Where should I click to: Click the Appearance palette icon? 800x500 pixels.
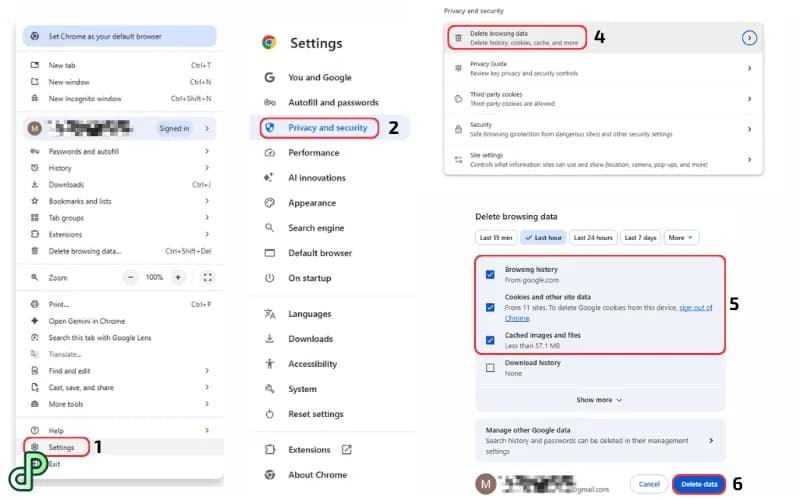(270, 203)
